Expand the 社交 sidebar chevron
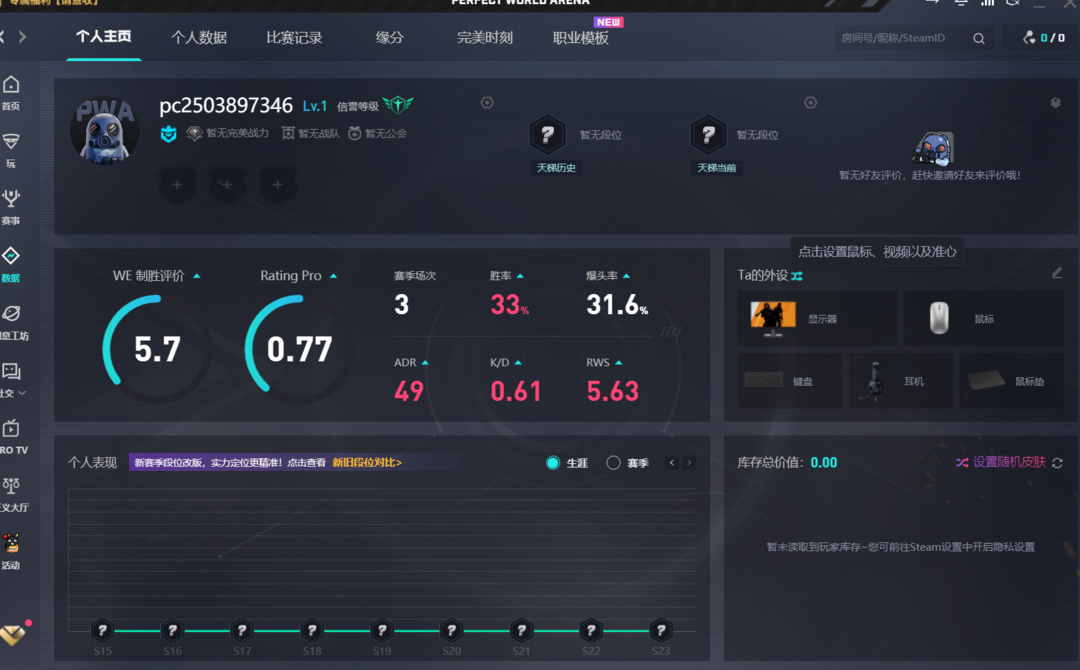Image resolution: width=1080 pixels, height=670 pixels. [23, 393]
